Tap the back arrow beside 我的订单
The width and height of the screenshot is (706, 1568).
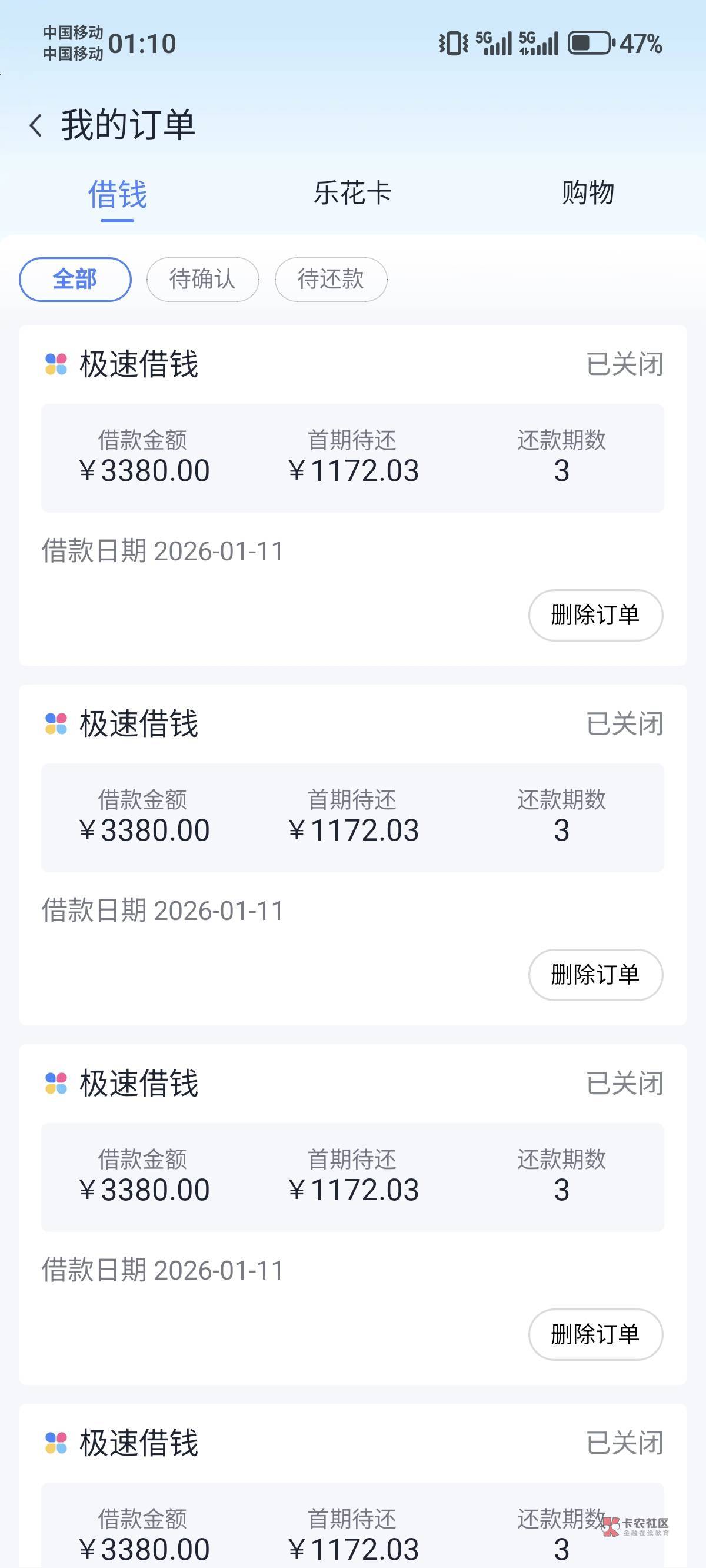[36, 125]
